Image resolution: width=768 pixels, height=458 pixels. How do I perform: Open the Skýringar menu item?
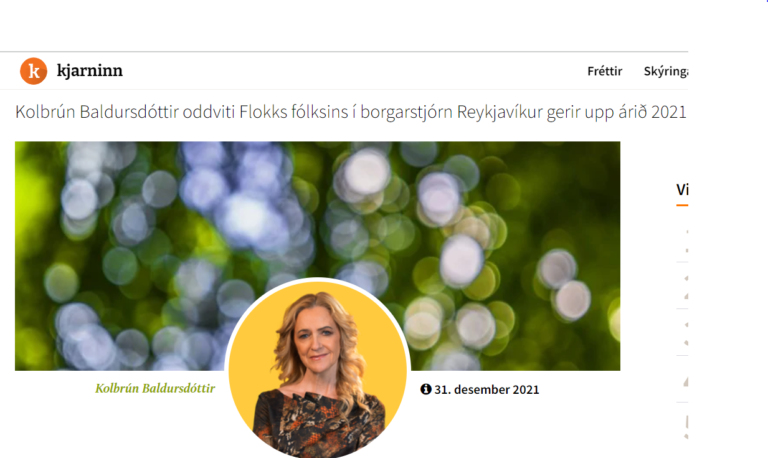pos(666,71)
